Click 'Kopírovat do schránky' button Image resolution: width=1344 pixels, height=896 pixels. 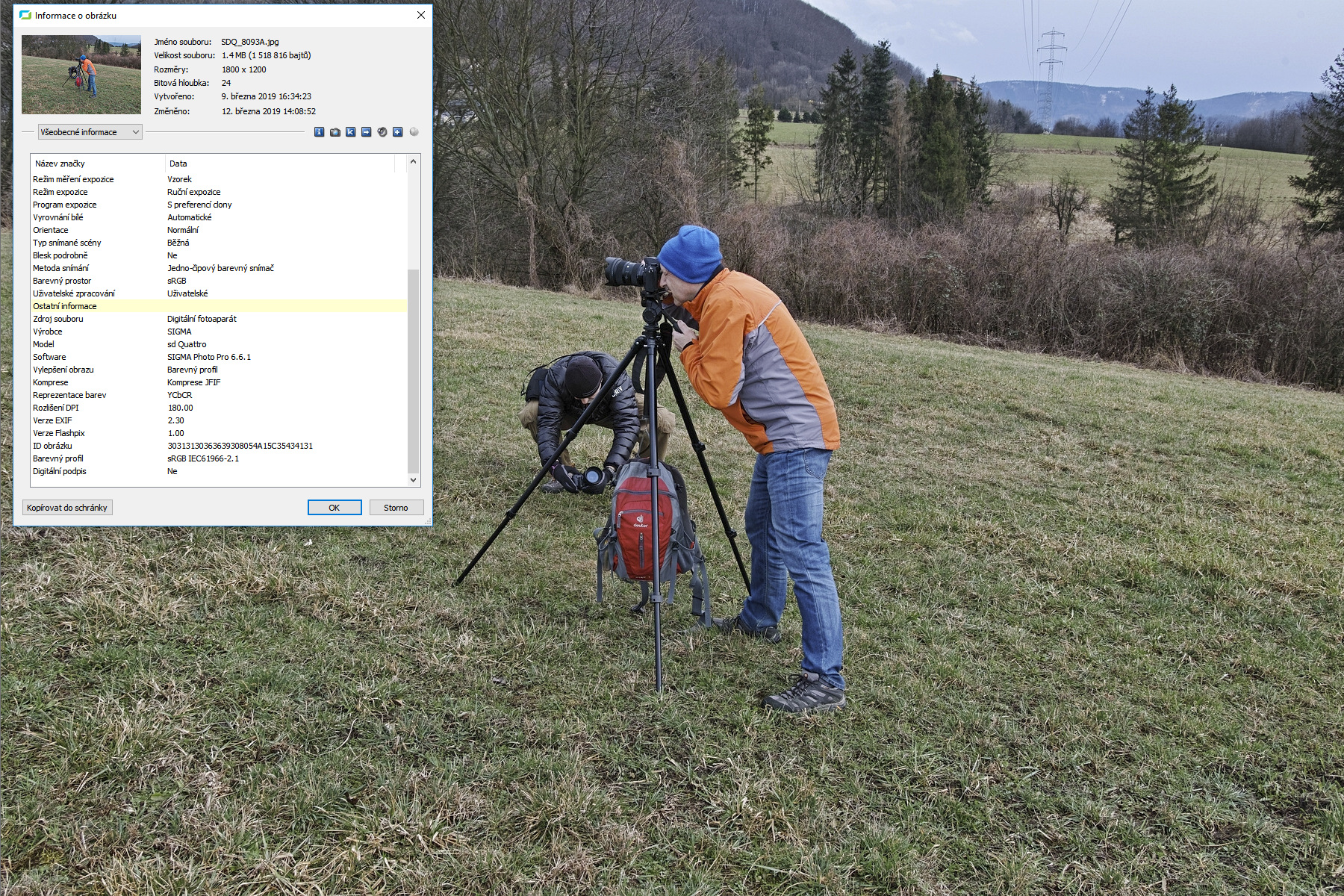[x=67, y=508]
